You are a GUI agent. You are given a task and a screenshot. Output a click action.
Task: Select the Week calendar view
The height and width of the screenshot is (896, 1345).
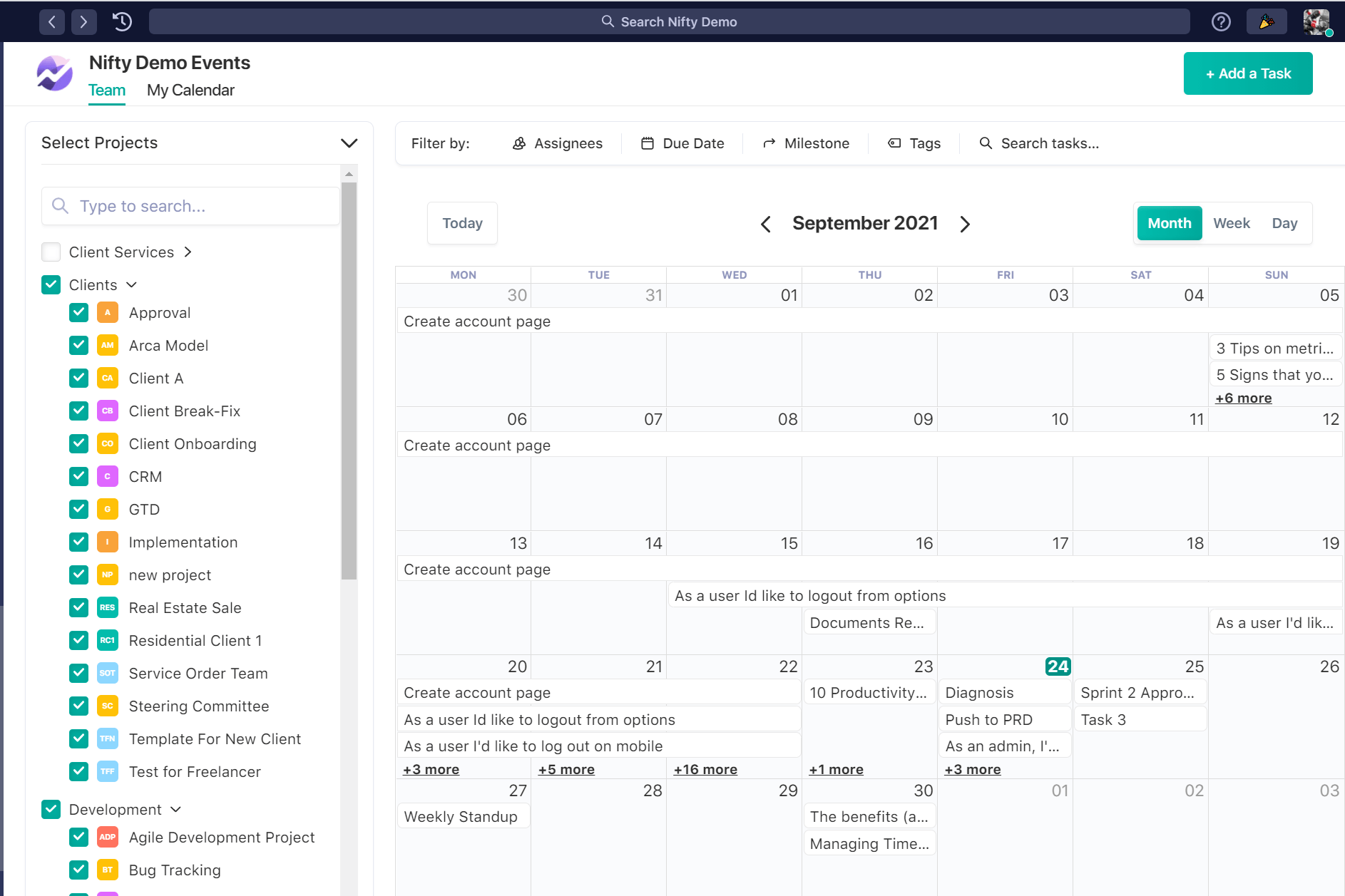pyautogui.click(x=1232, y=223)
